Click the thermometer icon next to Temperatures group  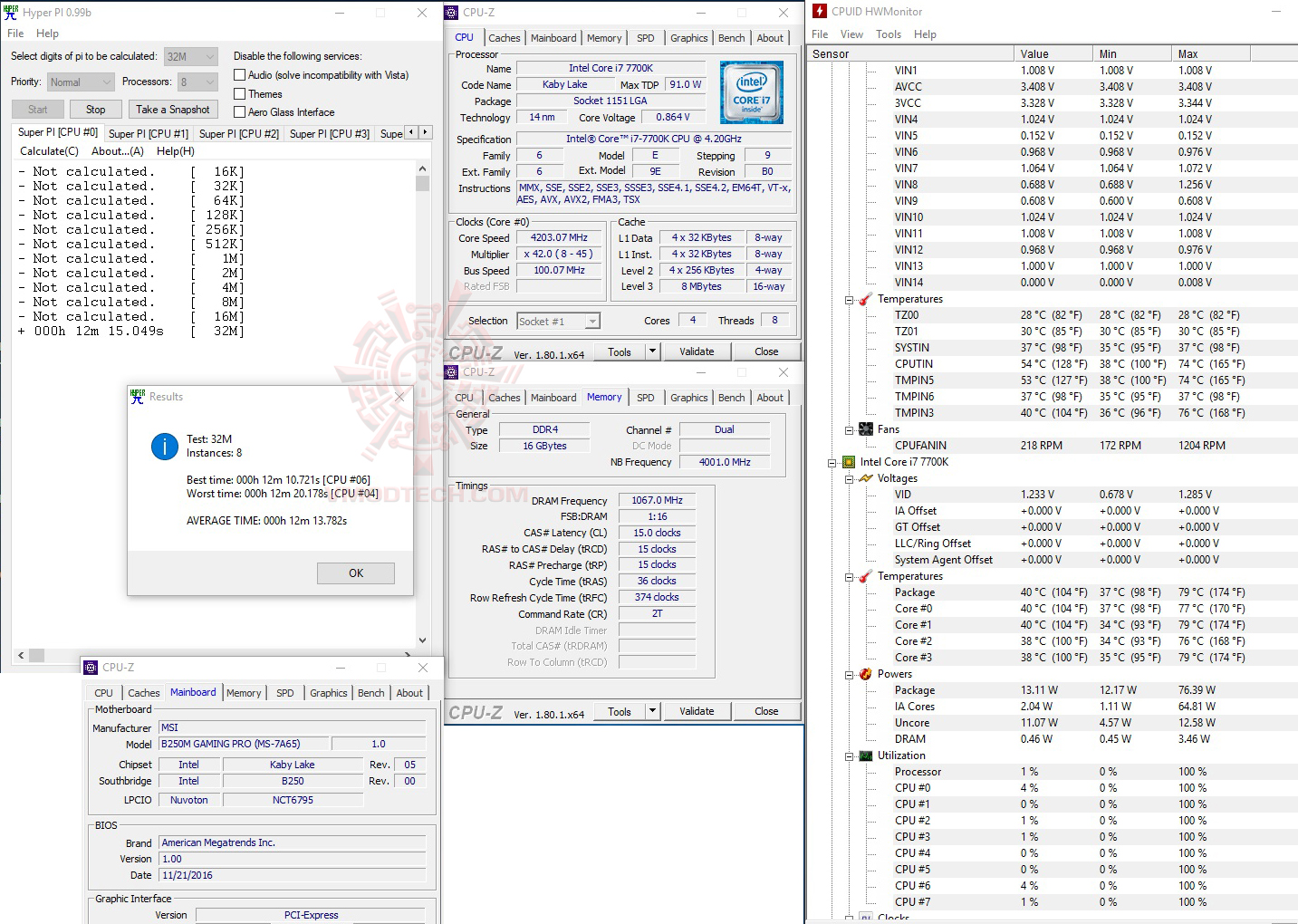[x=864, y=299]
